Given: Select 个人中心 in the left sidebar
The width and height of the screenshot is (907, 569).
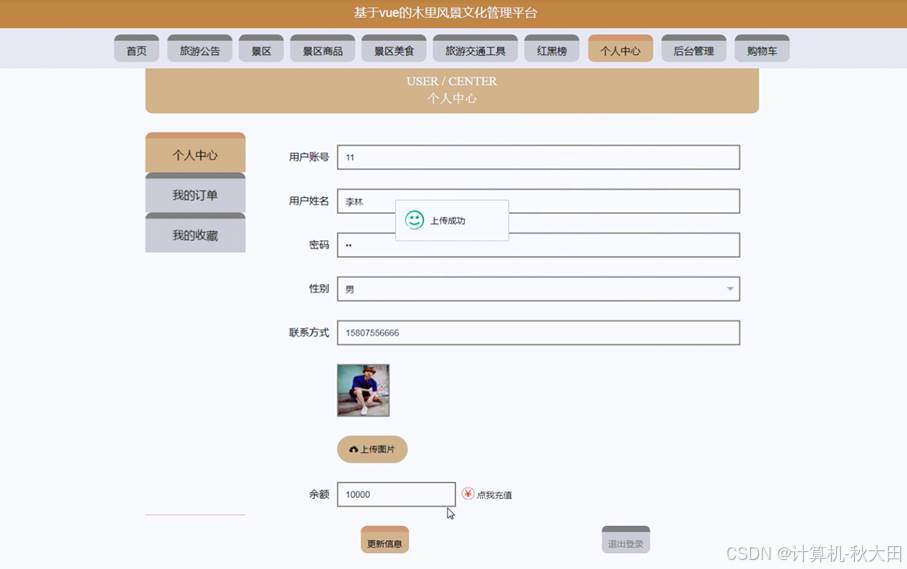Looking at the screenshot, I should click(x=196, y=153).
